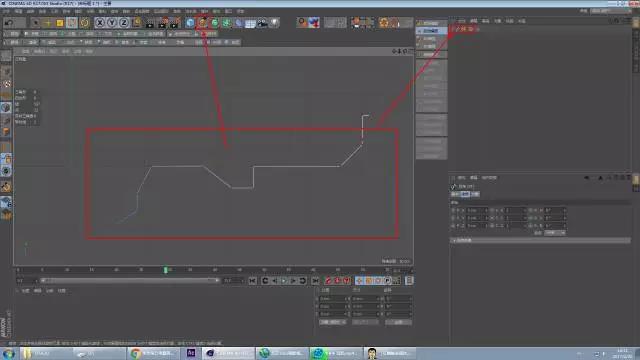
Task: Switch to the 对象 (Object) attribute tab
Action: point(475,194)
